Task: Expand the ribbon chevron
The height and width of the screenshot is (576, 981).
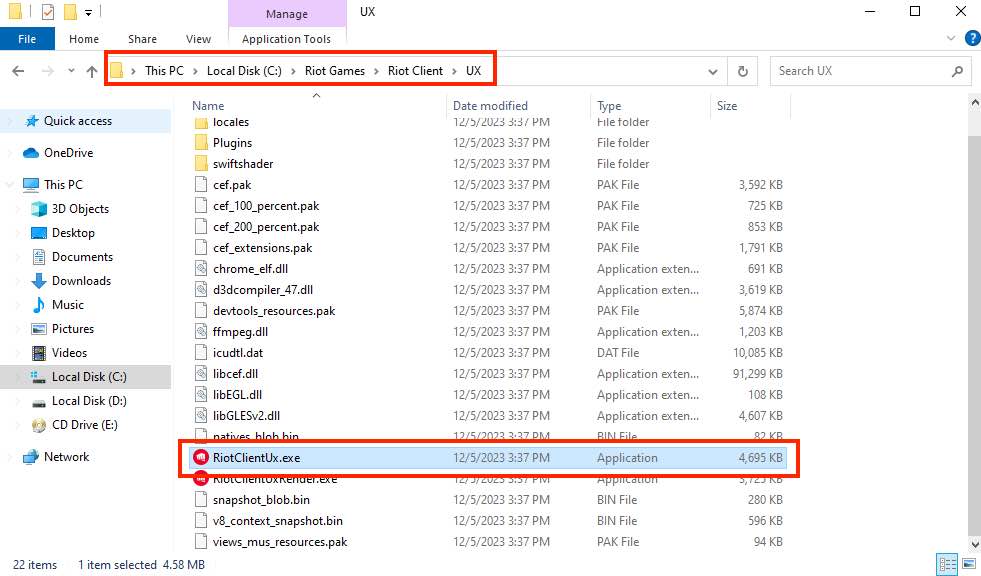Action: tap(951, 38)
